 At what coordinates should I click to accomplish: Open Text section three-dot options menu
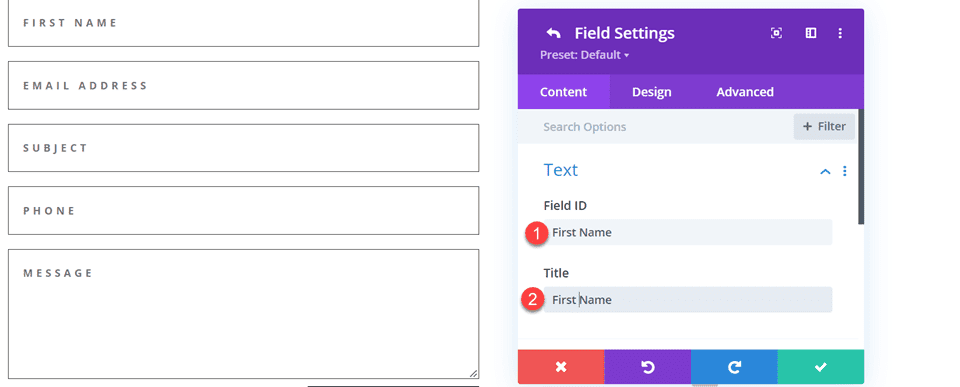(x=845, y=171)
